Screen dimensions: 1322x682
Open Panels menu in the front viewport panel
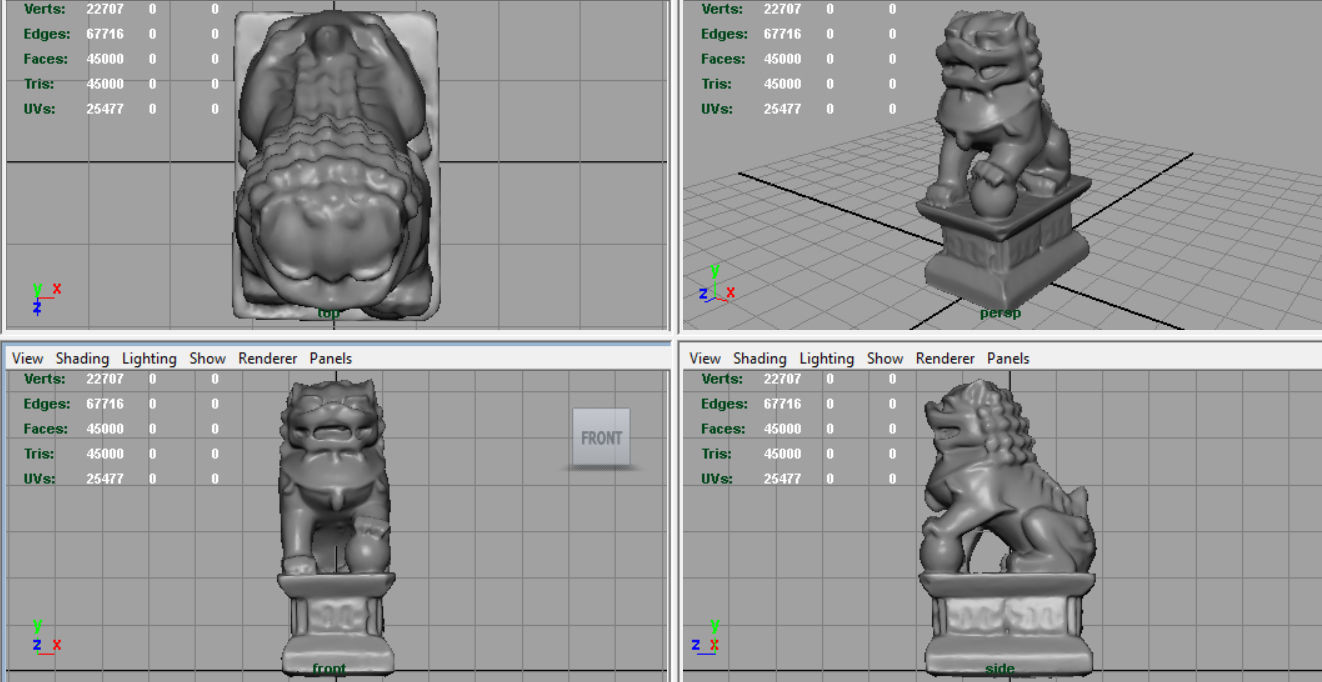(x=330, y=358)
